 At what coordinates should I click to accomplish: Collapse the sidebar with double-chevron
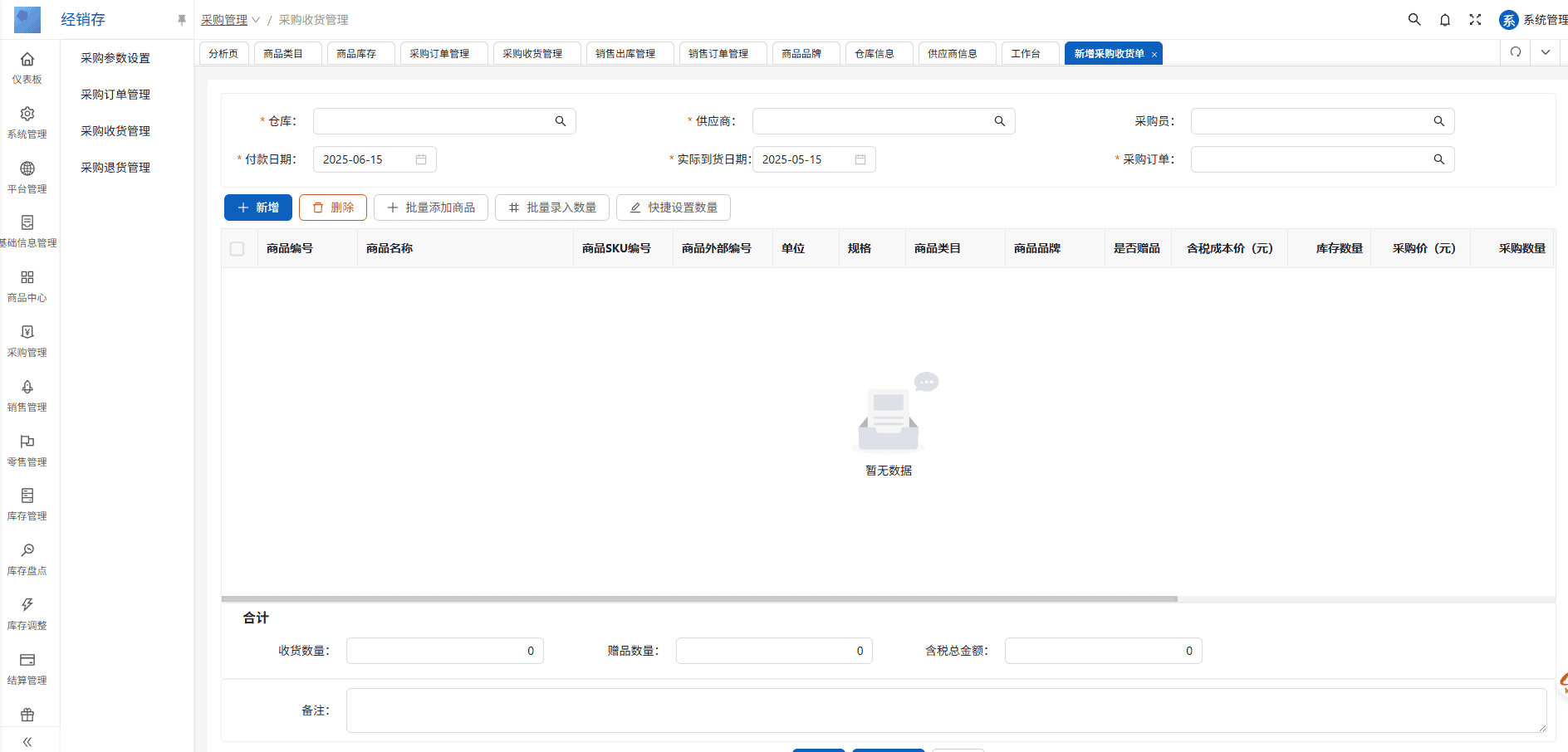[x=27, y=742]
